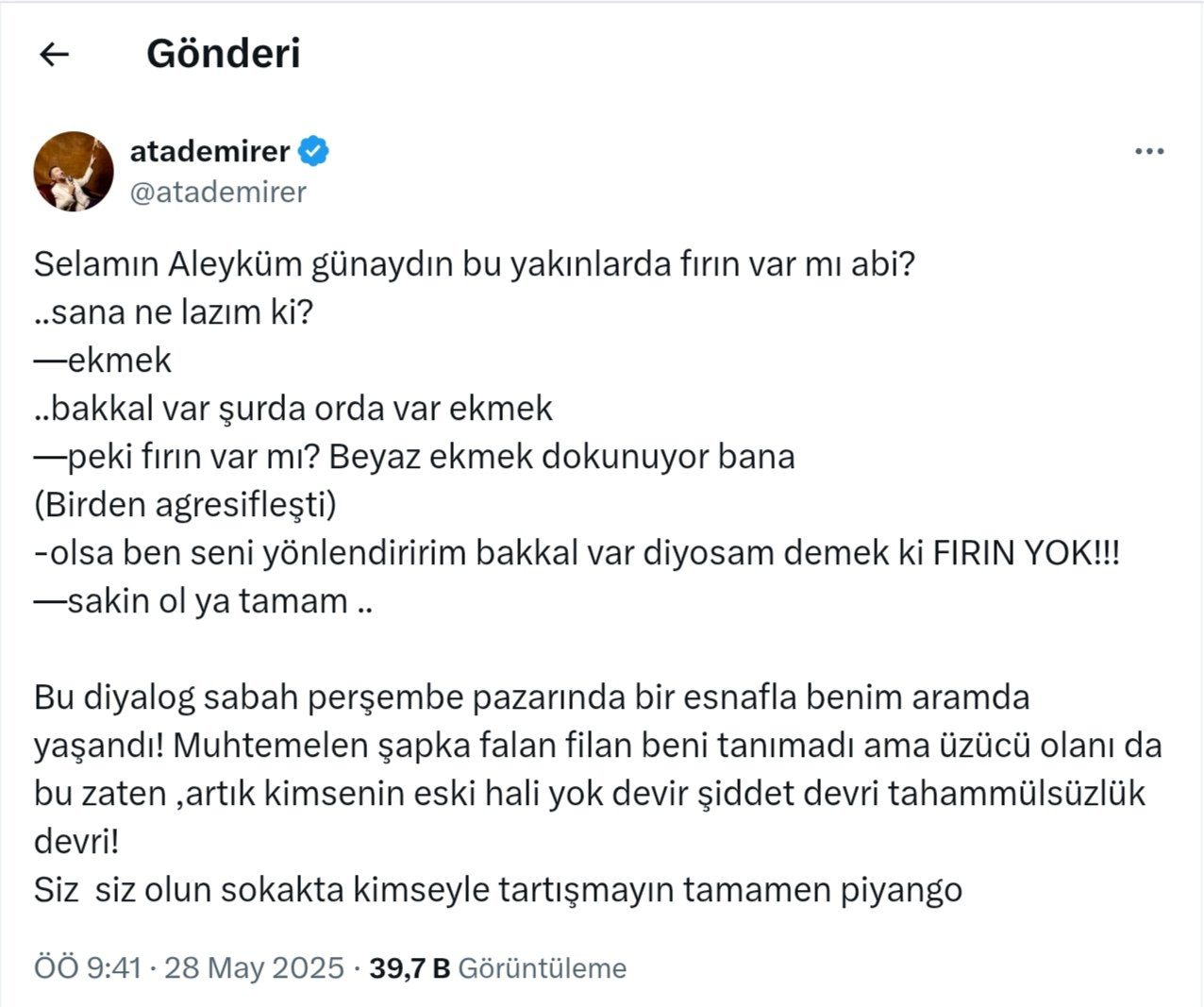Viewport: 1204px width, 1007px height.
Task: Click the "—sakin ol ya tamam" line
Action: point(203,601)
